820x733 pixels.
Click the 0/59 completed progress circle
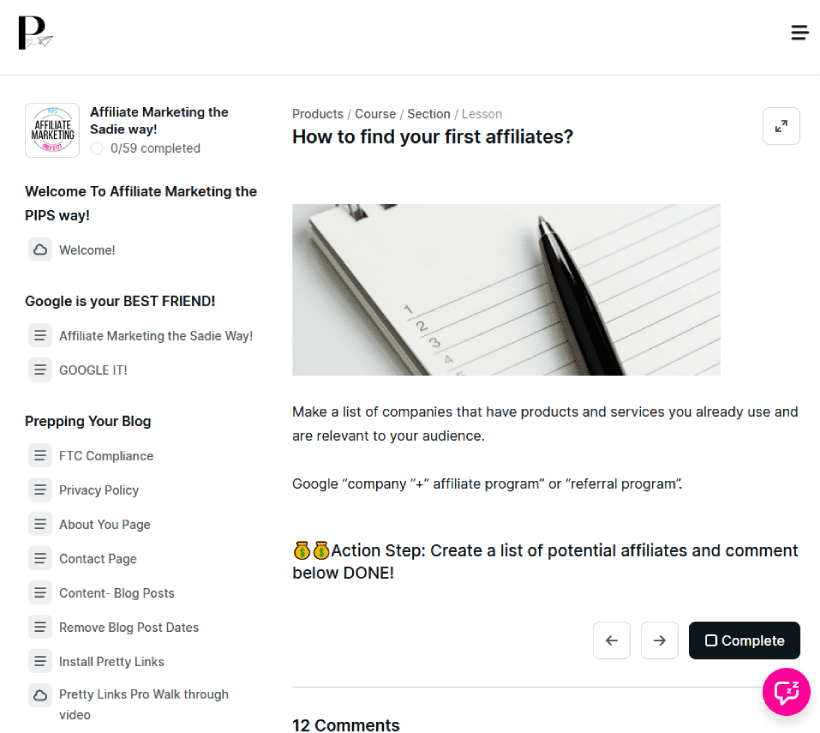tap(97, 148)
